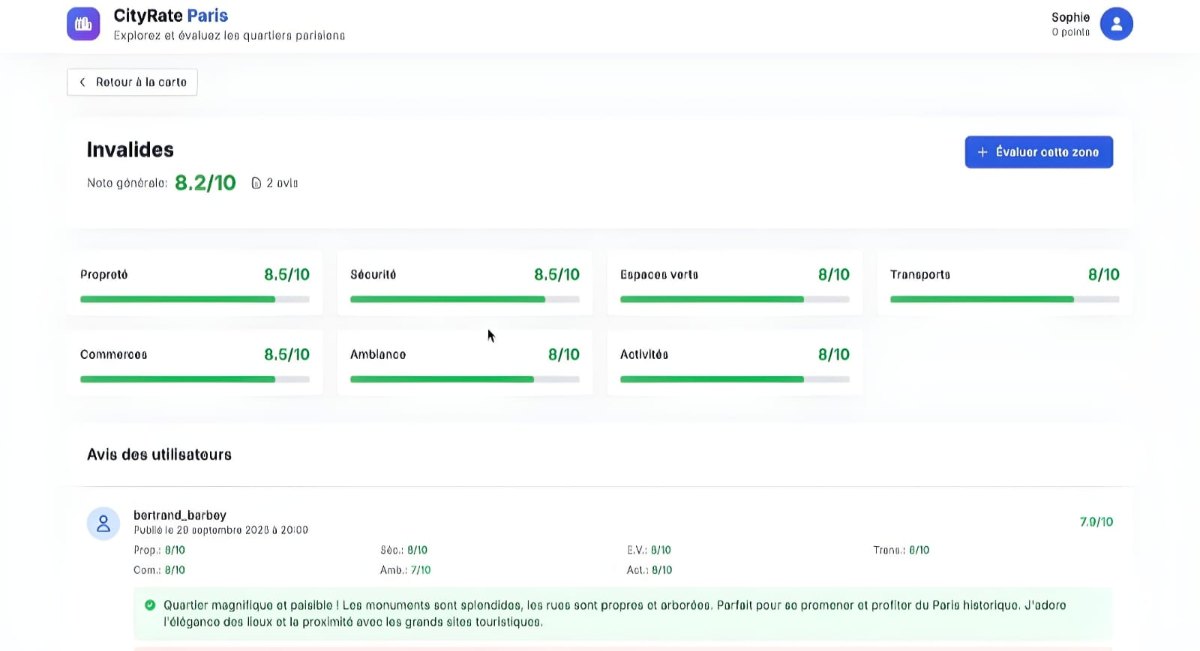
Task: Click the "Sophie 0 points" account label
Action: click(x=1070, y=23)
